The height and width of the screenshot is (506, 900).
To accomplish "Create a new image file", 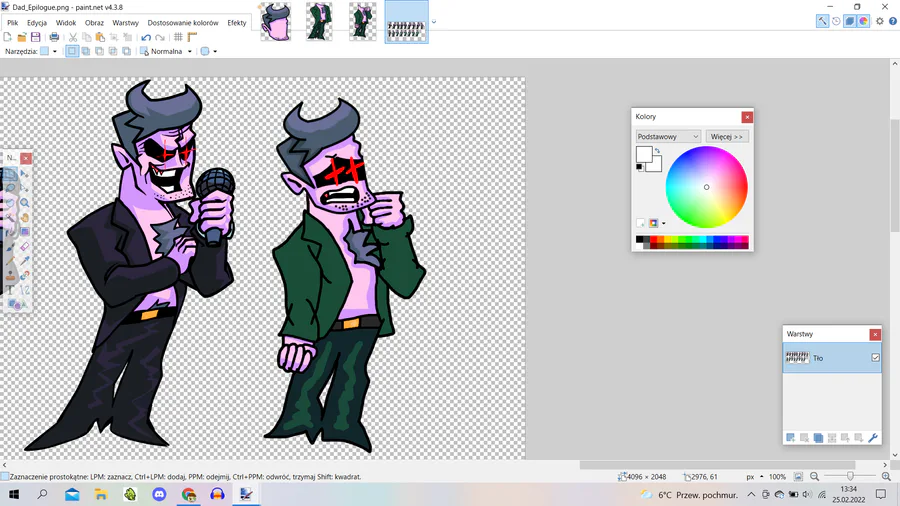I will point(7,37).
